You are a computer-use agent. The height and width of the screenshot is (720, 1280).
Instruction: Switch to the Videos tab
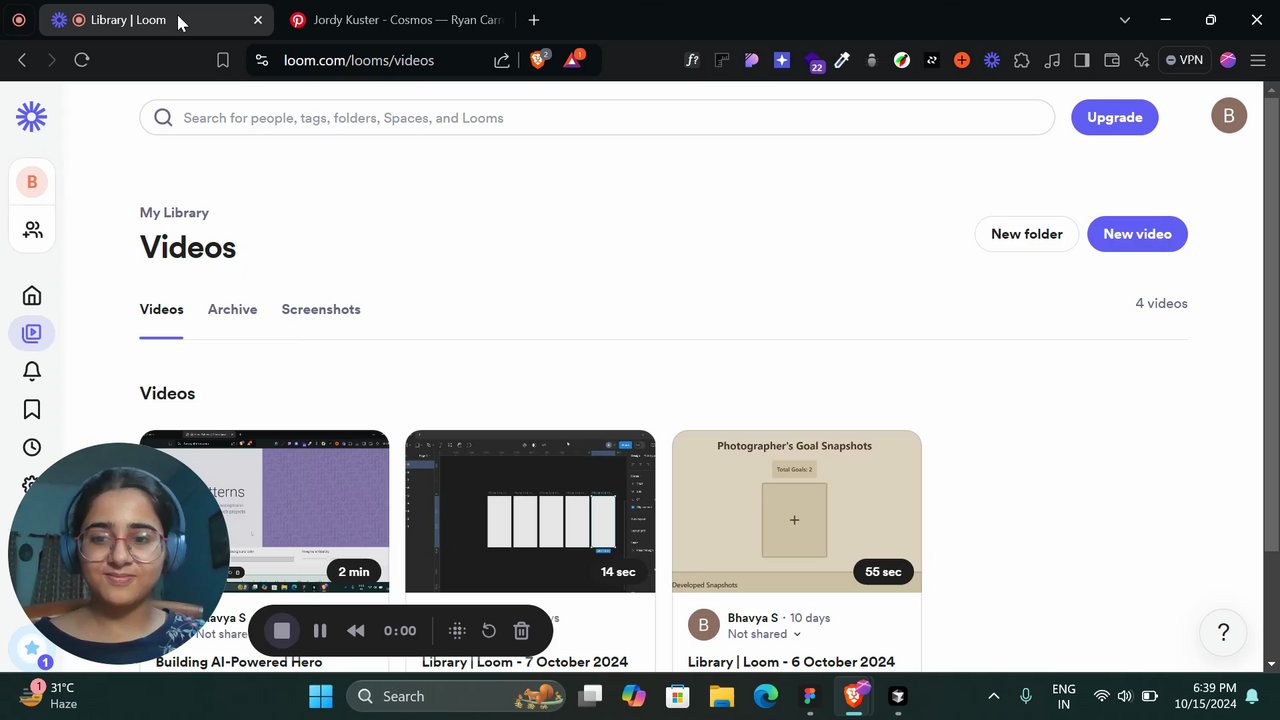coord(161,309)
